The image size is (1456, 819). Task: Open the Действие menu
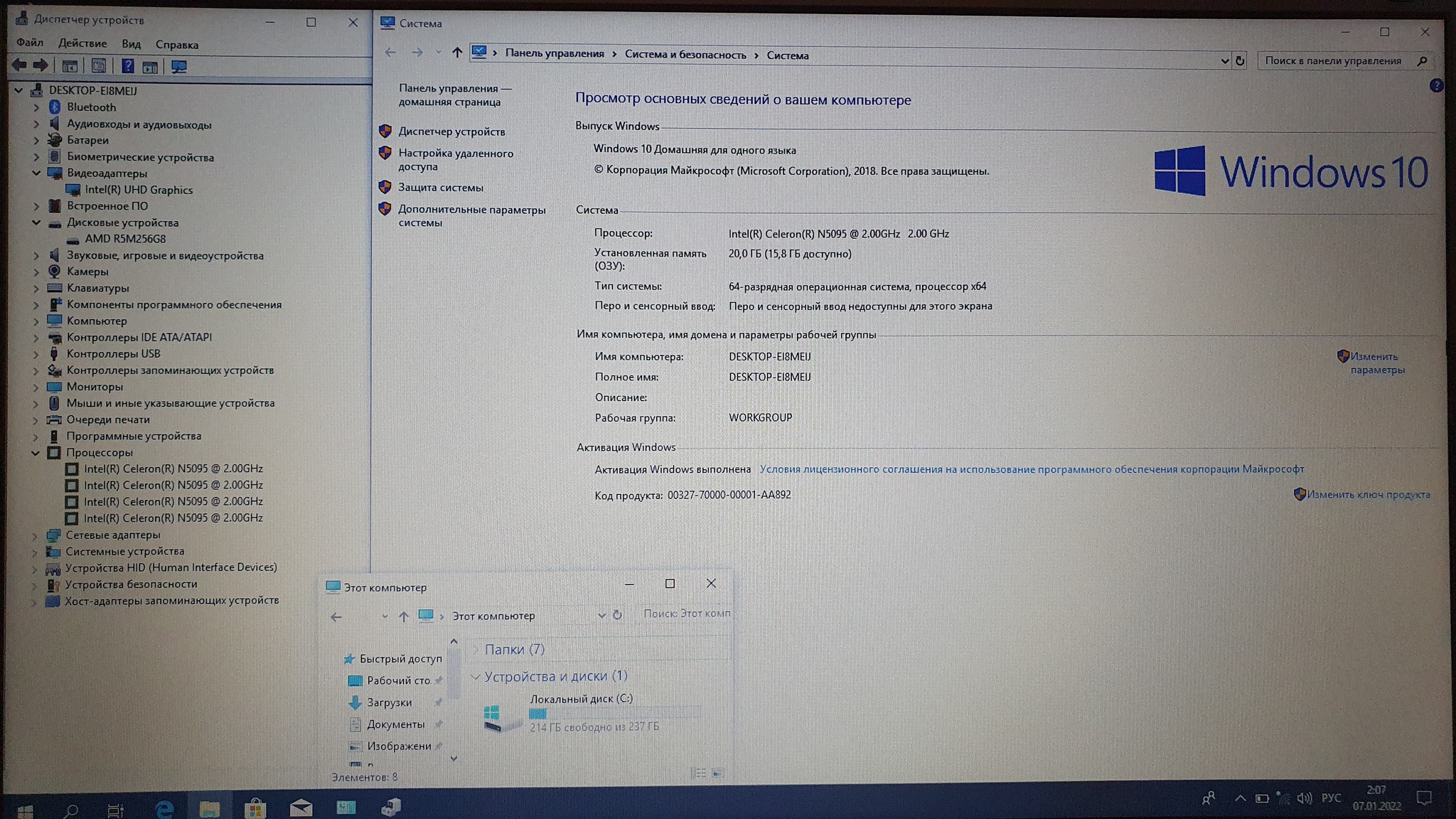click(82, 43)
